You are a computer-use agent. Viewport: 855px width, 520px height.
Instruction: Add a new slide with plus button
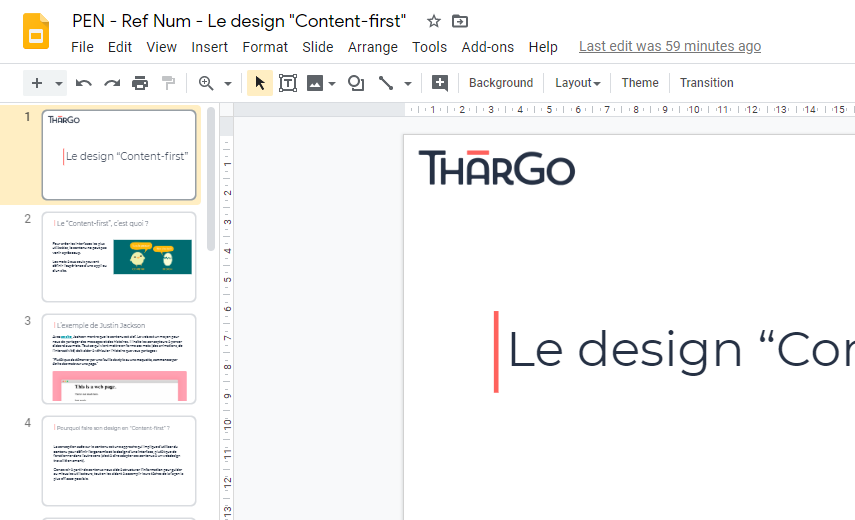(37, 83)
